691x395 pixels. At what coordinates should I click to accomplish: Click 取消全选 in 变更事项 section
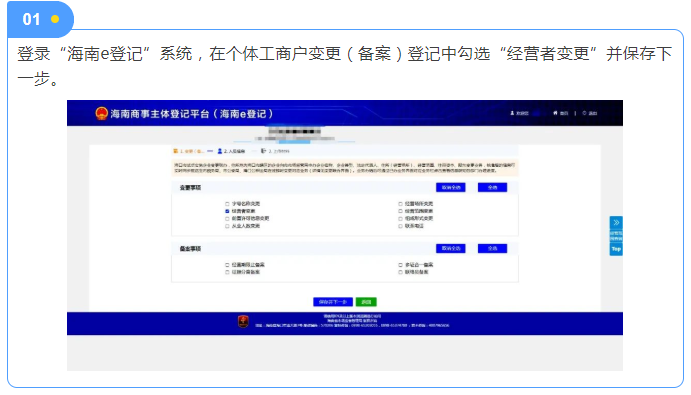(451, 187)
